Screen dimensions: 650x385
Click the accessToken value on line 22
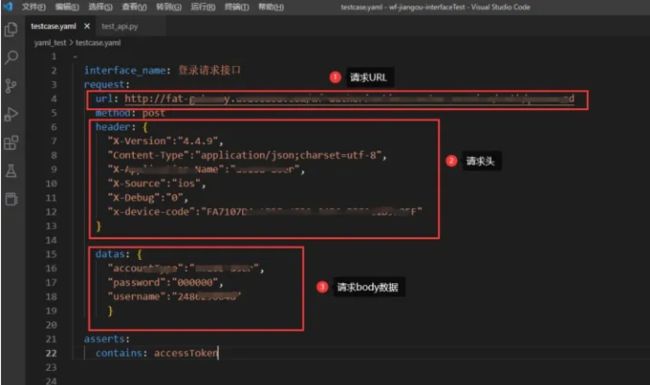coord(185,353)
